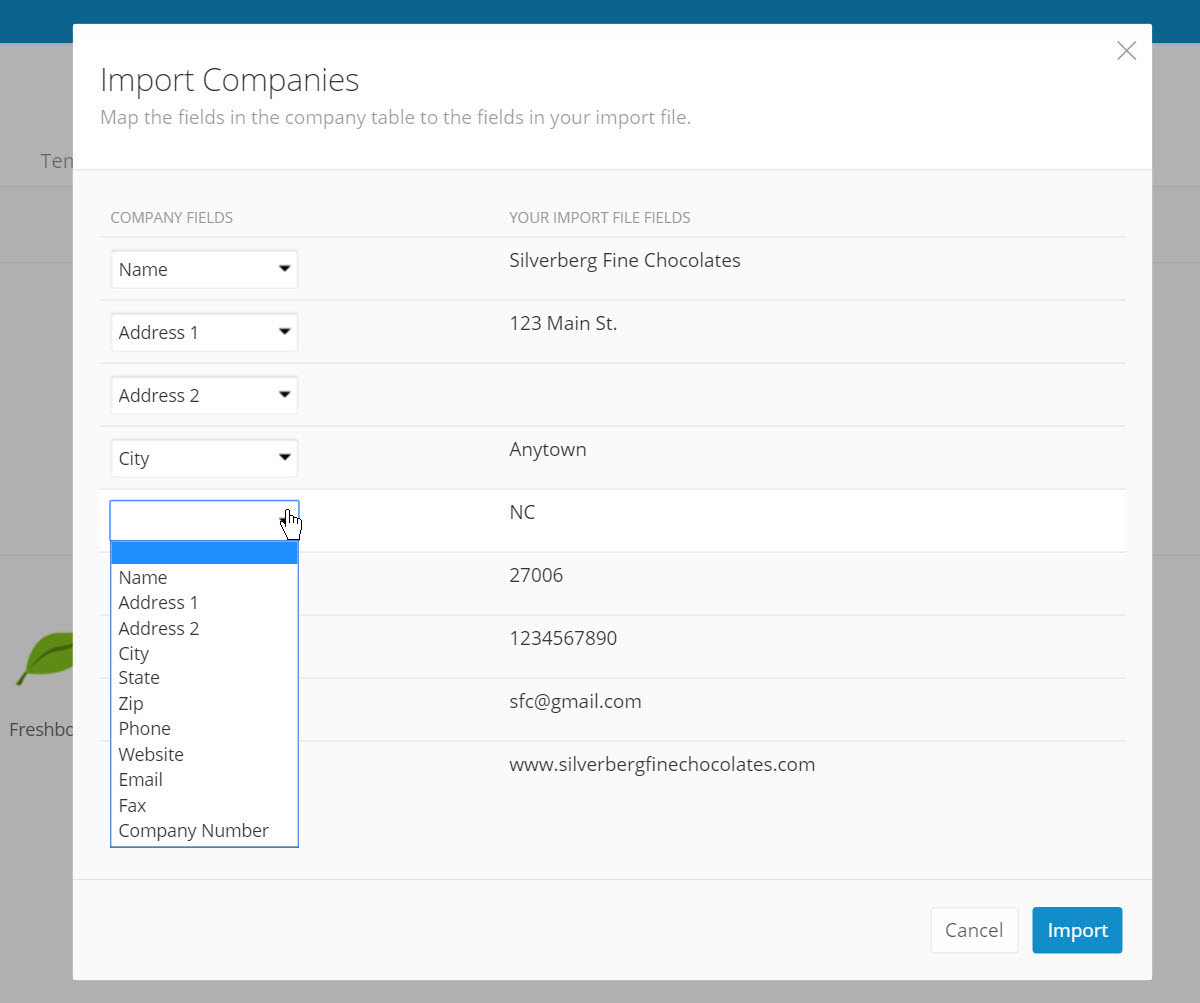
Task: Click the Silverberg Fine Chocolates value
Action: (x=625, y=260)
